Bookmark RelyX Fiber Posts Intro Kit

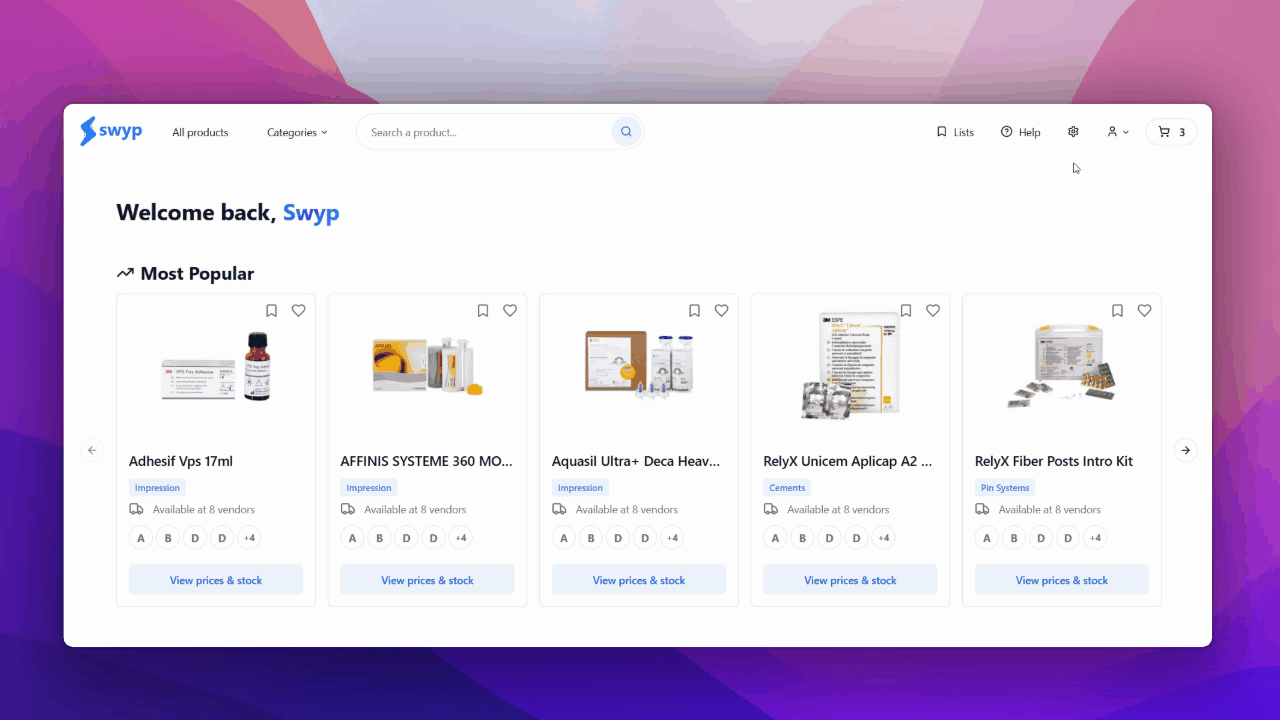(x=1117, y=311)
